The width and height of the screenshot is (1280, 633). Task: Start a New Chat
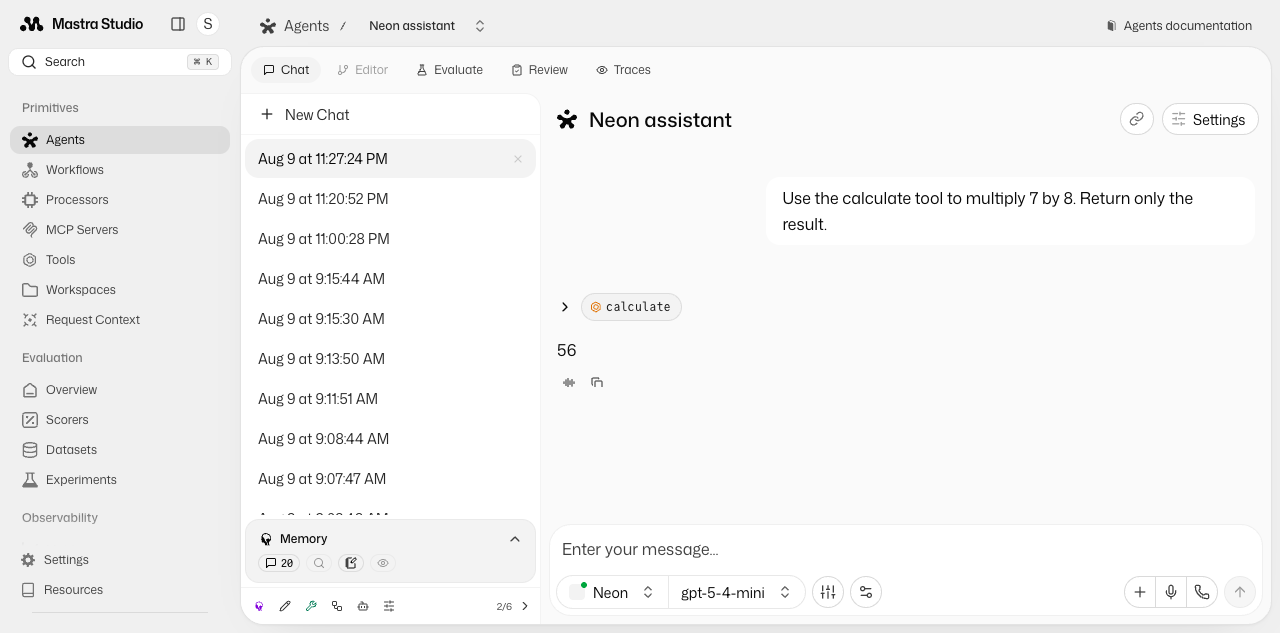(x=390, y=115)
